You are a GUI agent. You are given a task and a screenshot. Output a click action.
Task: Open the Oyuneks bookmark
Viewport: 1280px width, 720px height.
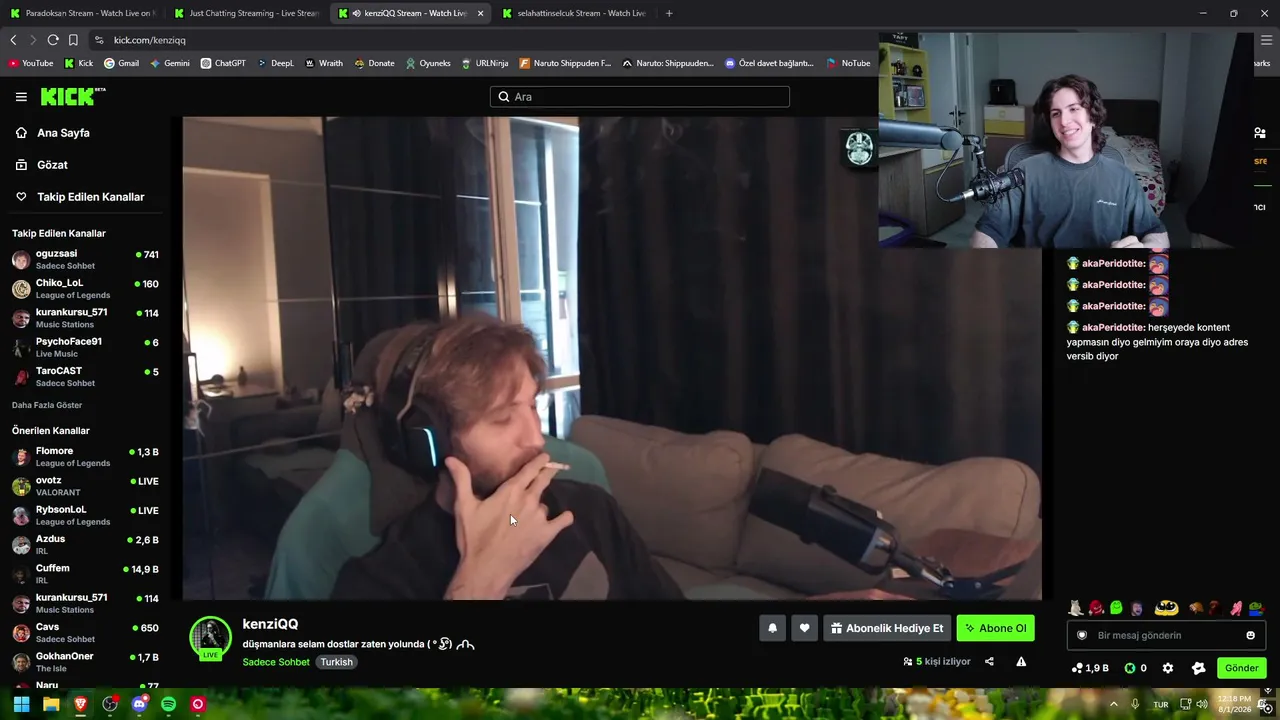tap(428, 63)
